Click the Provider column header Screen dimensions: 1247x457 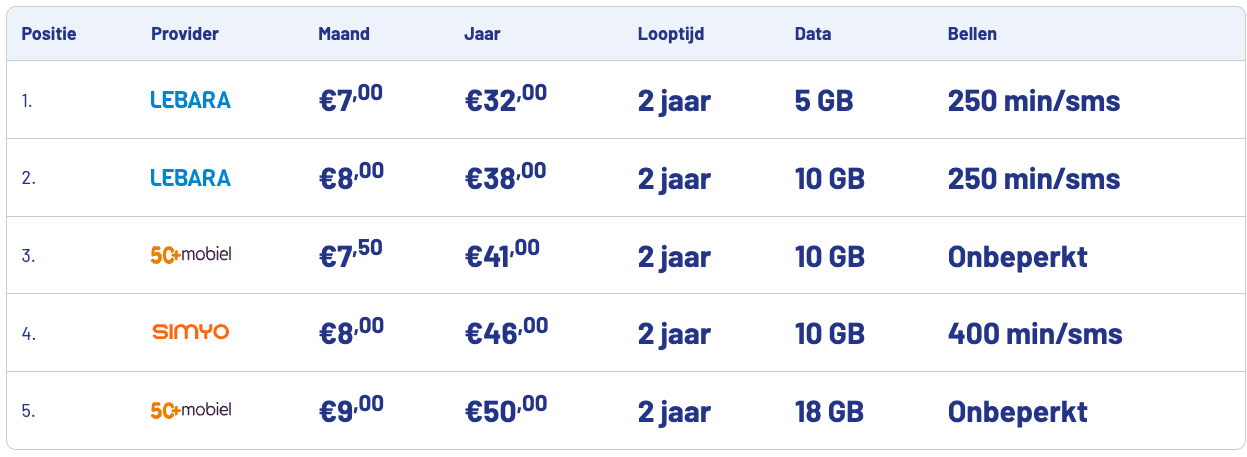click(x=185, y=34)
